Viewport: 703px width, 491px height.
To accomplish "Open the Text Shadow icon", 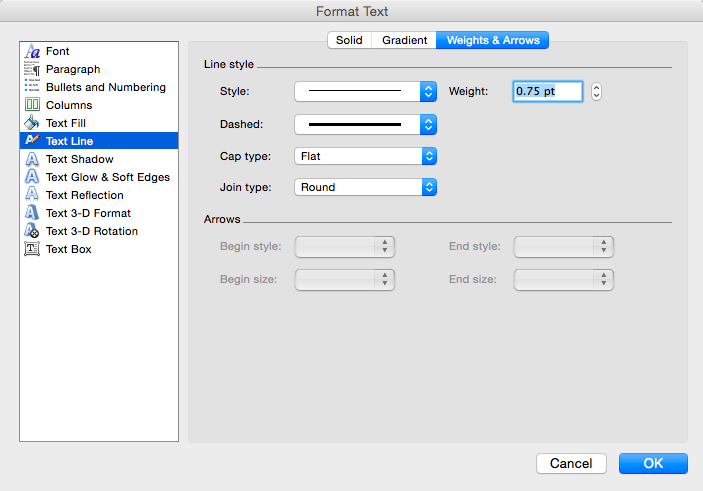I will [x=32, y=159].
